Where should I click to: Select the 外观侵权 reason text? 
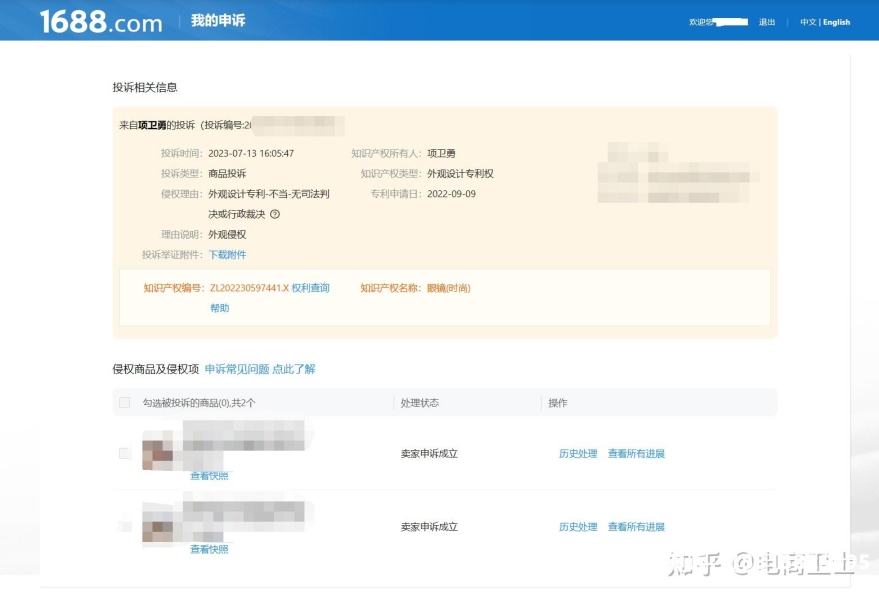pyautogui.click(x=227, y=234)
